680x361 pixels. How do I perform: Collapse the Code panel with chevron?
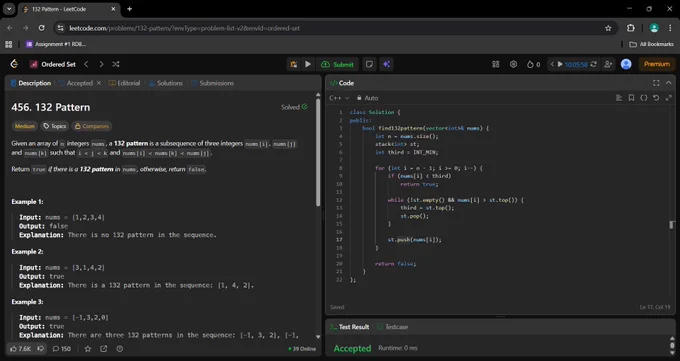click(669, 83)
